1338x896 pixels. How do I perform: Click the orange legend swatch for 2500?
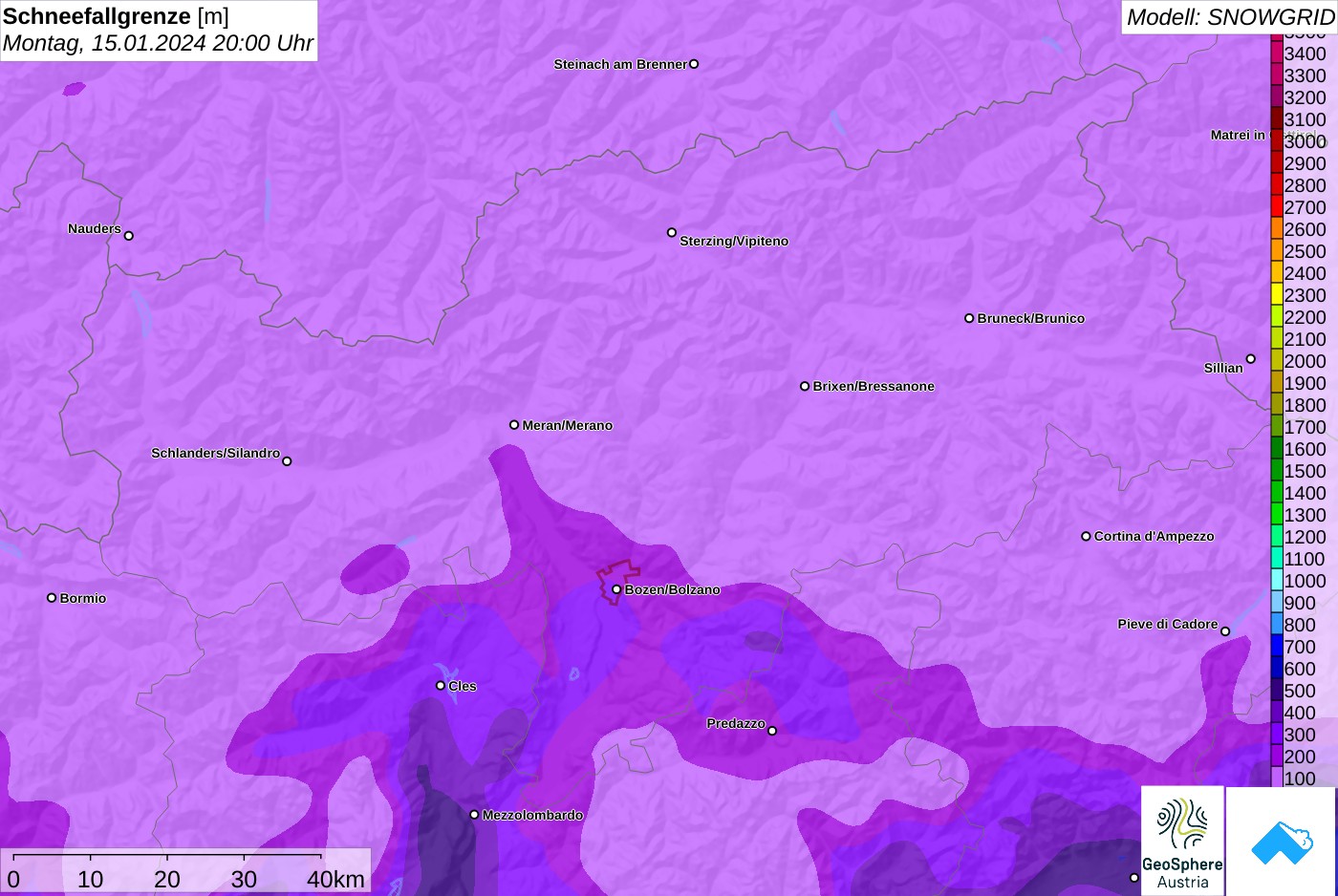1276,251
